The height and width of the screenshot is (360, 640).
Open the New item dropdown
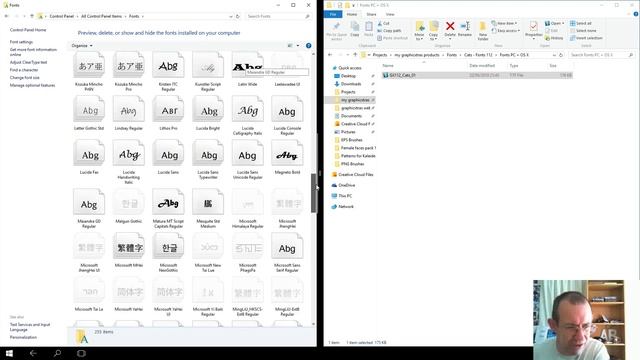pos(504,23)
